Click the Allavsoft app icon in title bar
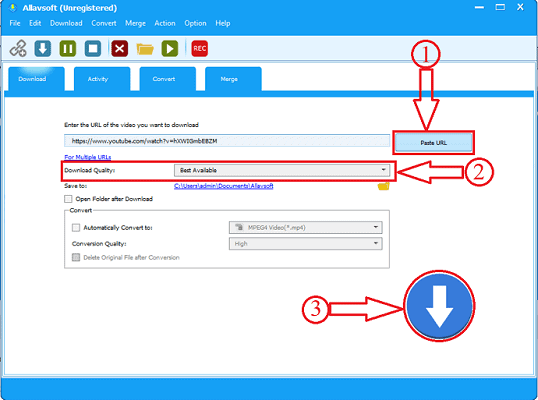 [13, 8]
